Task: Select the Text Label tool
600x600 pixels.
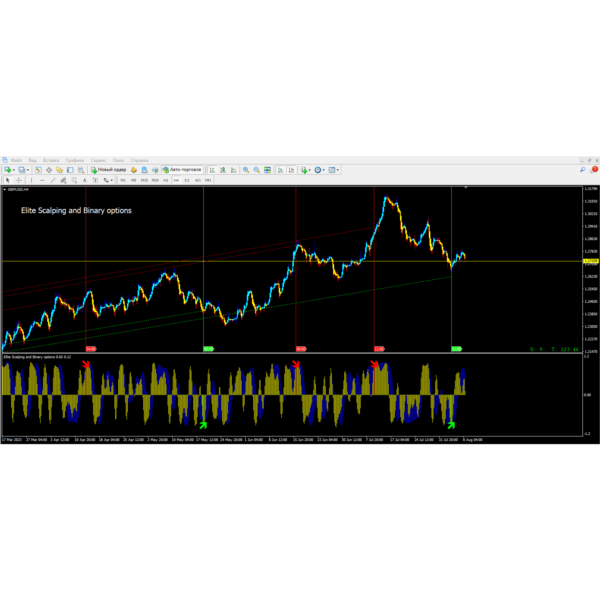Action: (x=95, y=180)
